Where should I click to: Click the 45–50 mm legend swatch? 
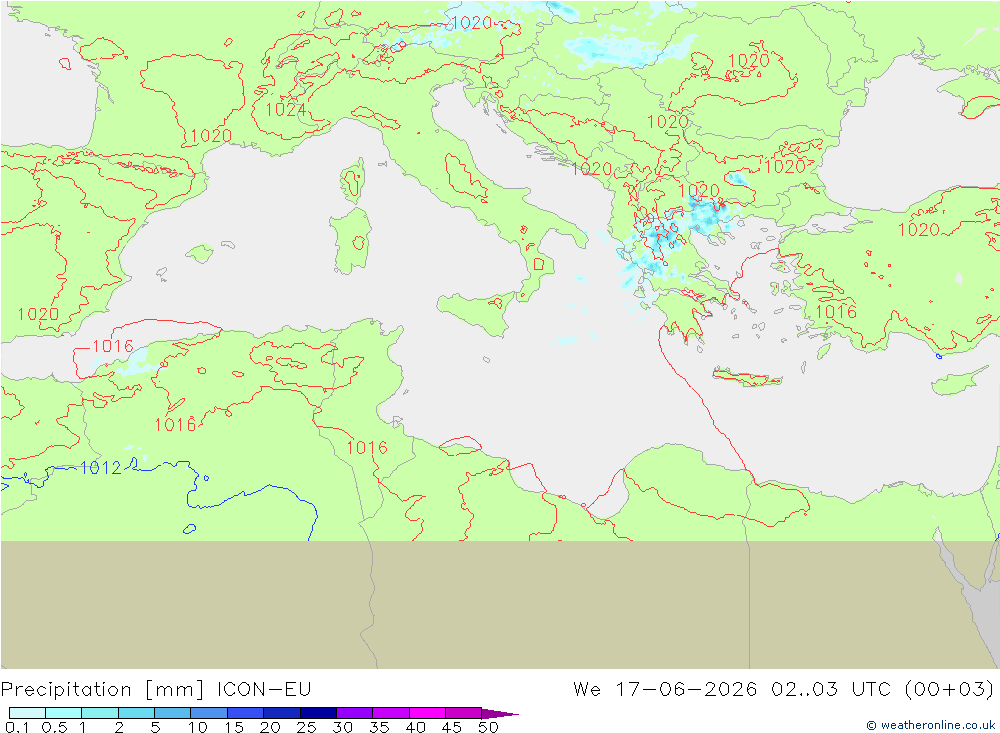[x=463, y=713]
